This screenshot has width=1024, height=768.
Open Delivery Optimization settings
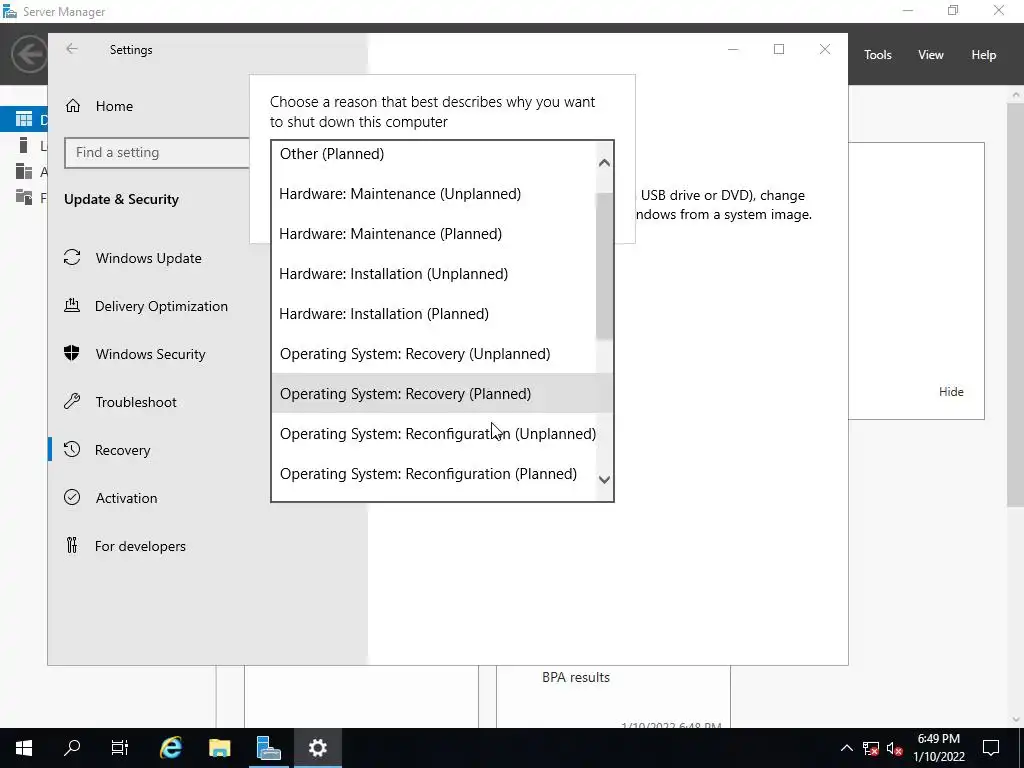[x=161, y=306]
